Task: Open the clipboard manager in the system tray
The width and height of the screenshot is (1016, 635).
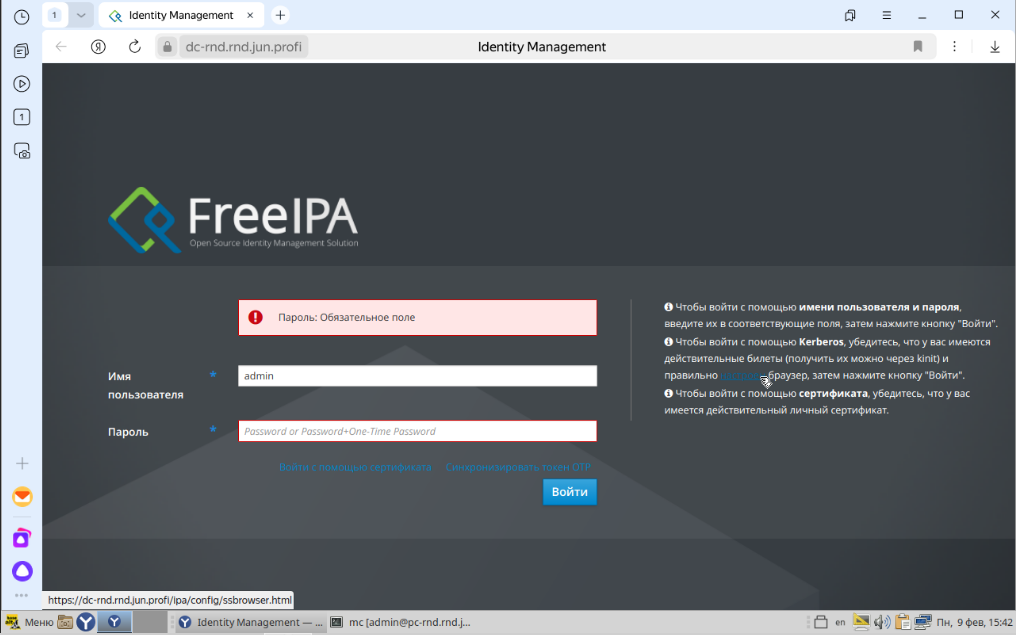Action: (x=903, y=621)
